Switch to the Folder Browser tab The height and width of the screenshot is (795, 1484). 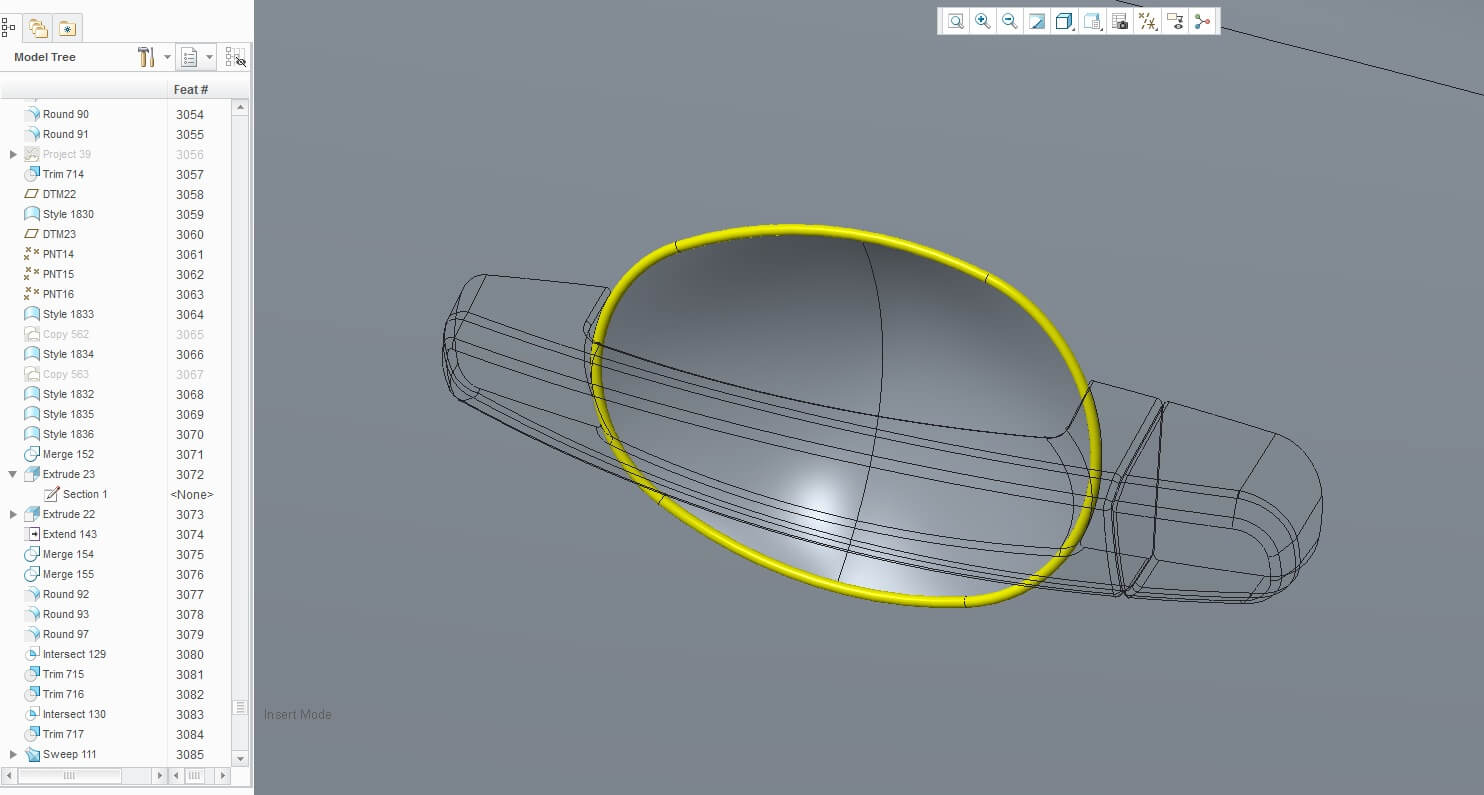click(x=38, y=28)
